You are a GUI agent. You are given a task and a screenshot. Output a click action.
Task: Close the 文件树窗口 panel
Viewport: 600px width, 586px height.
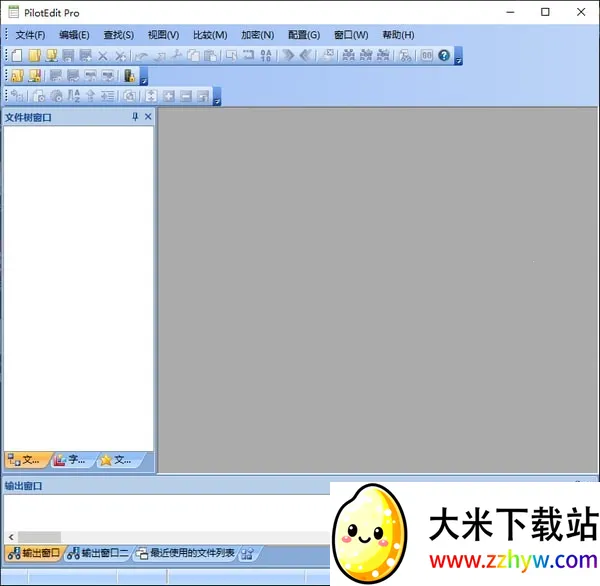pos(148,117)
